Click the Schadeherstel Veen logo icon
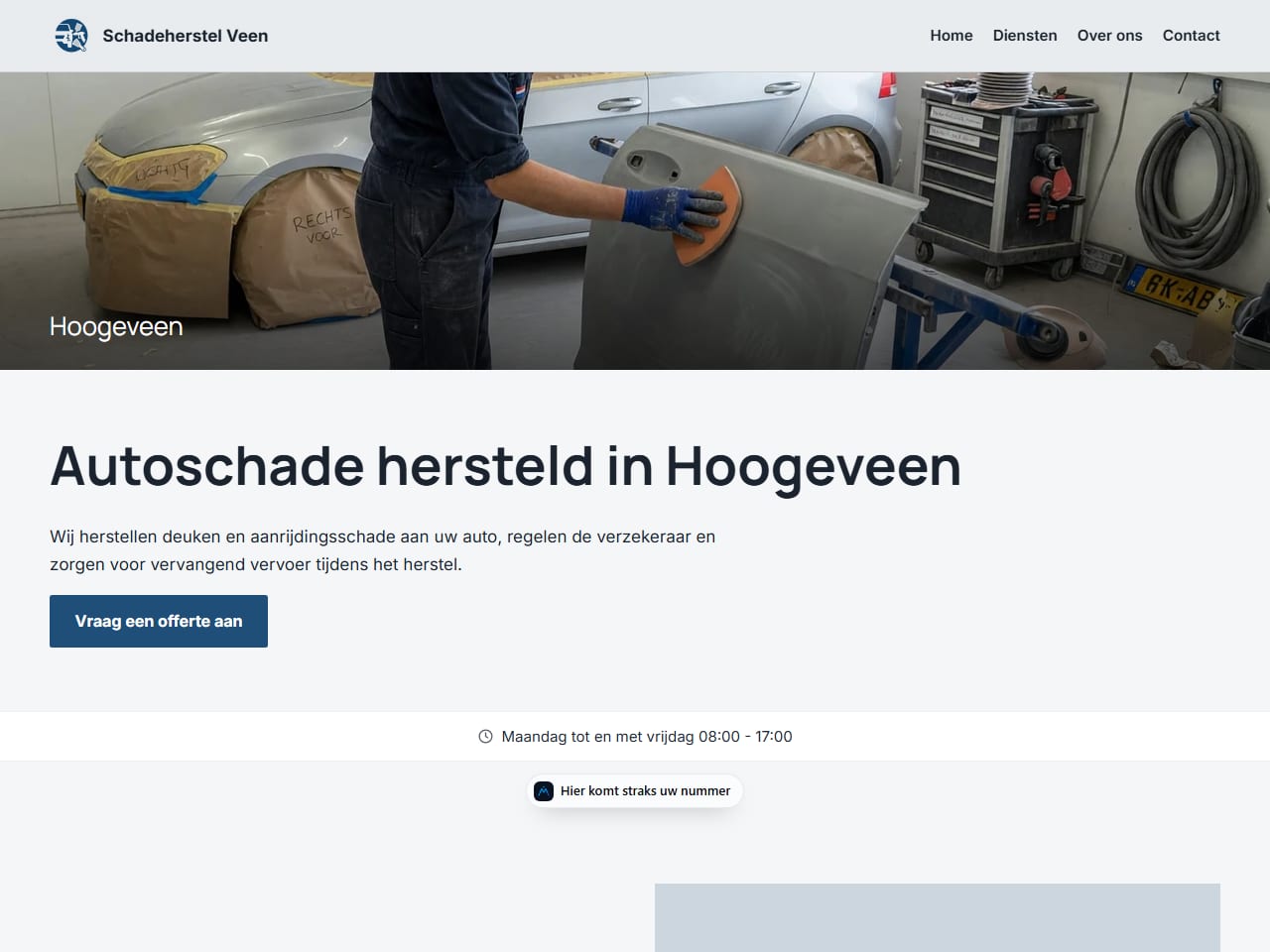 coord(71,36)
